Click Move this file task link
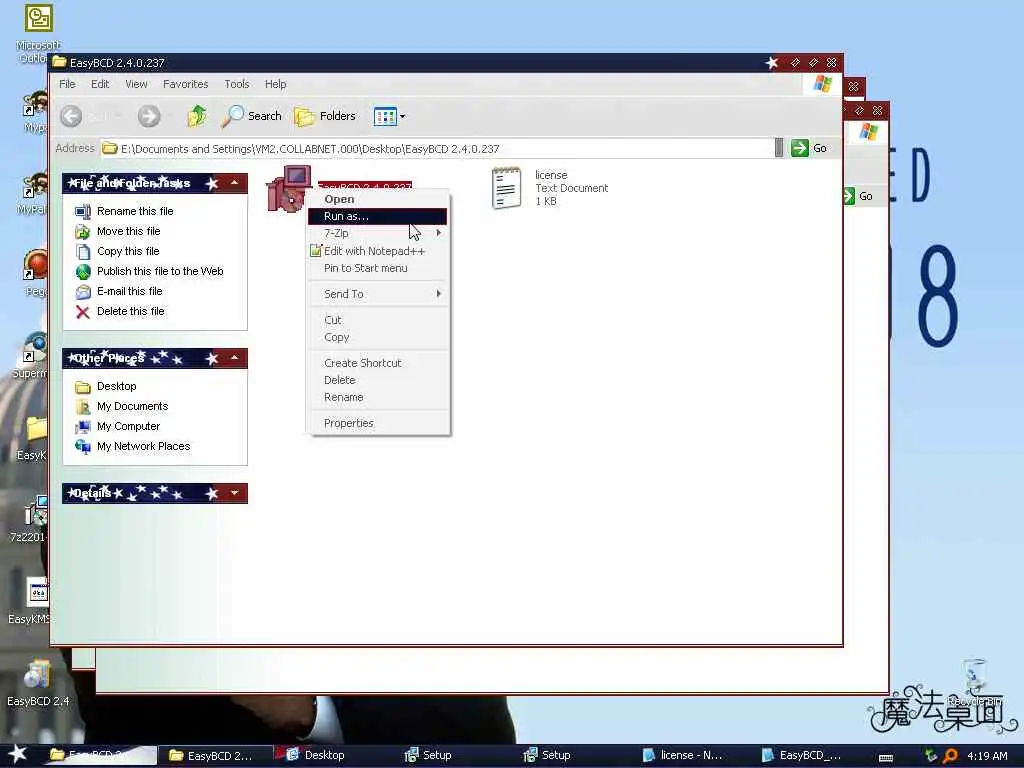 click(129, 231)
